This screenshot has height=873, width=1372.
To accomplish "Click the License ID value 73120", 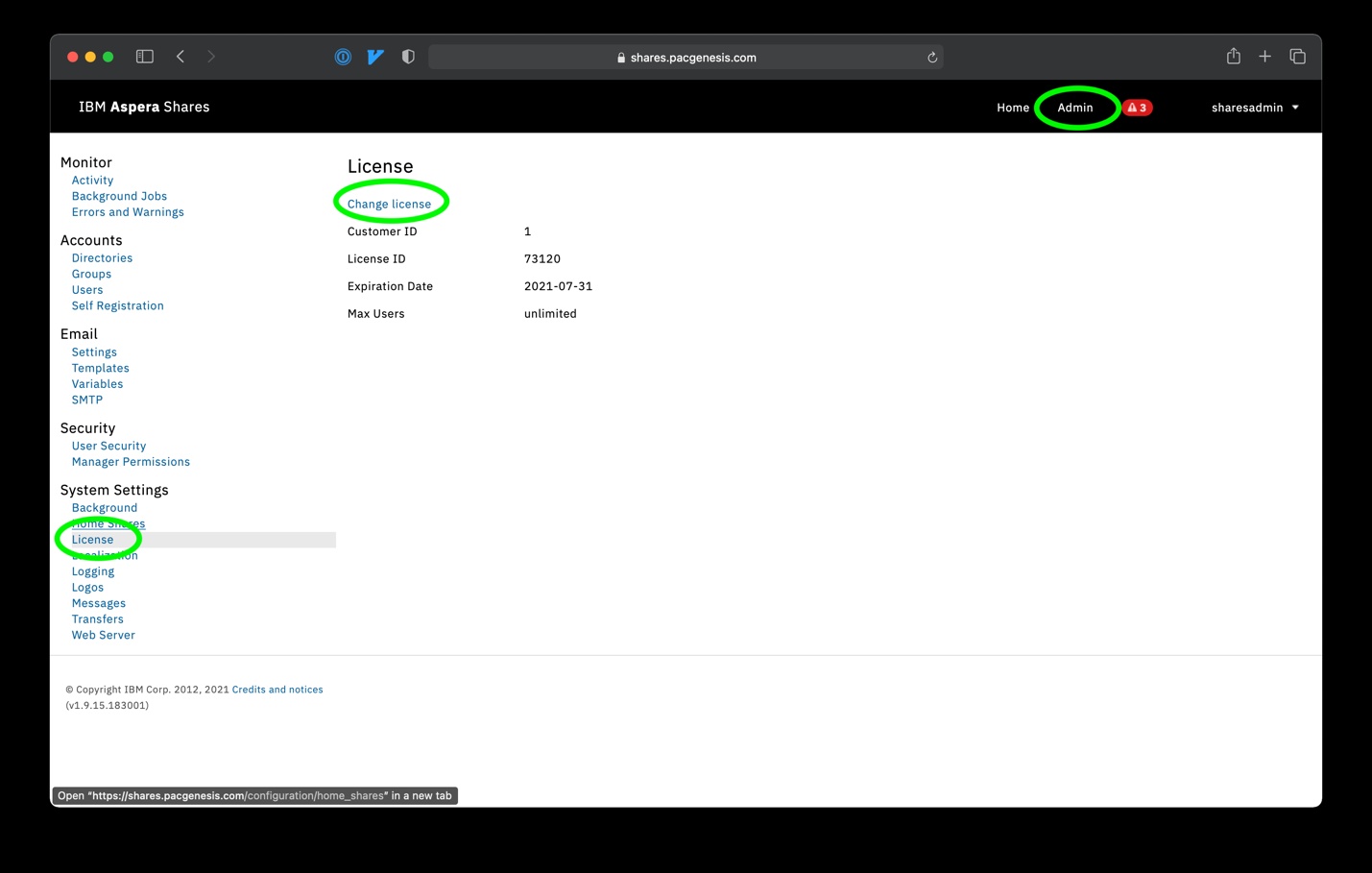I will click(x=542, y=259).
